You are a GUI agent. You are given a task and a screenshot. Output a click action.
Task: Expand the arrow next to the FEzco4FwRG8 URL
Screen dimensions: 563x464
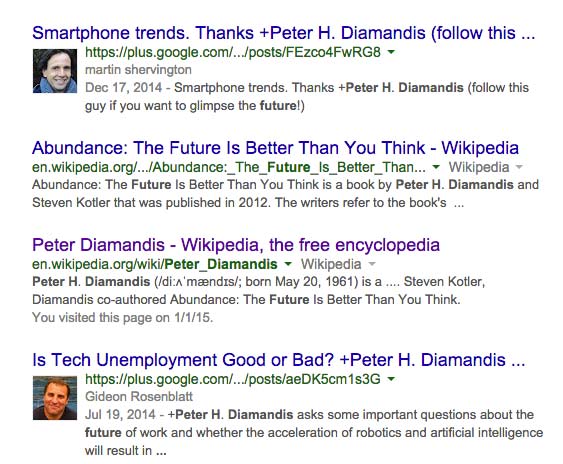click(x=391, y=52)
